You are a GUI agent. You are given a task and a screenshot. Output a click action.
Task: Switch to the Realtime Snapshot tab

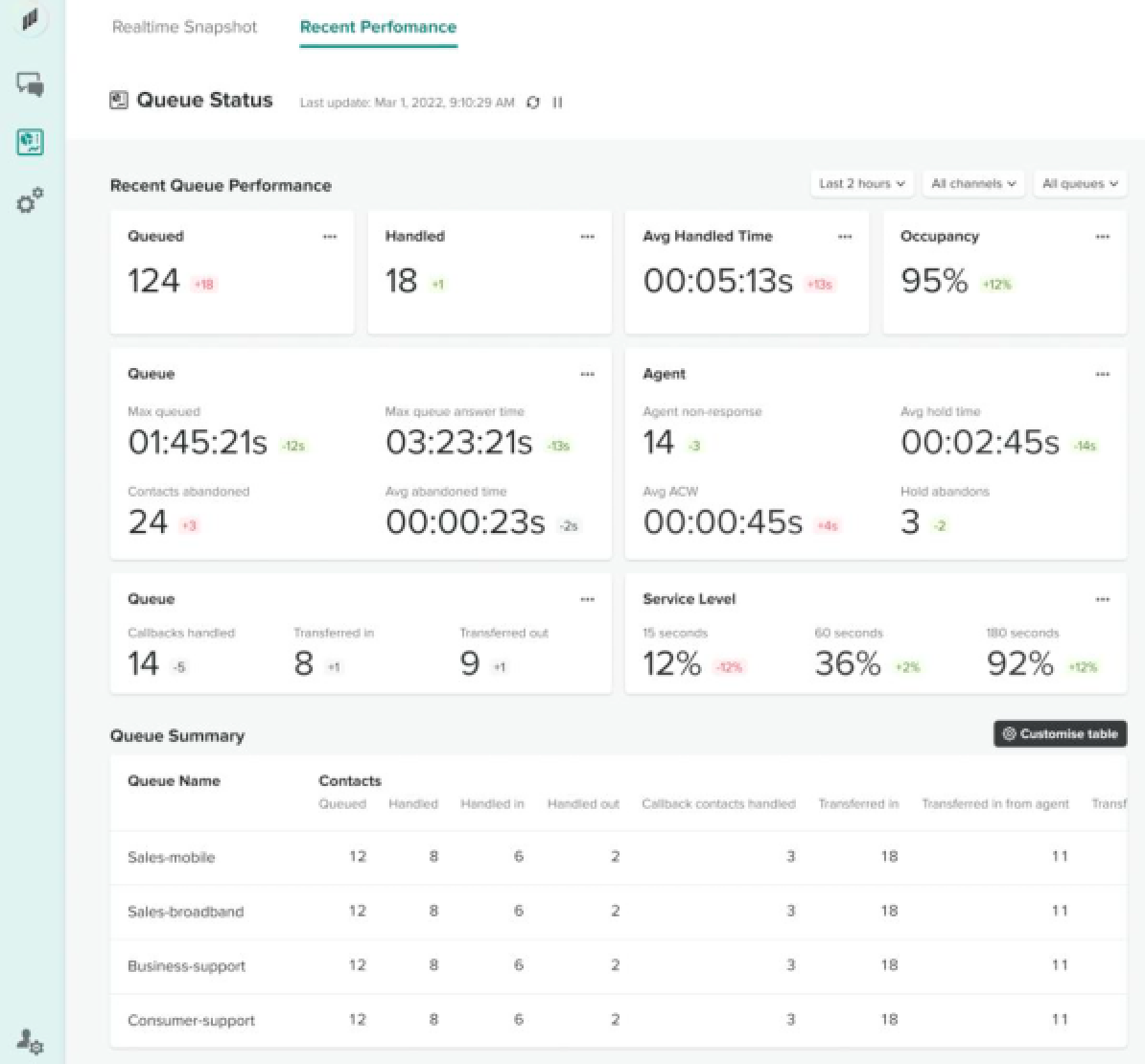click(x=184, y=27)
